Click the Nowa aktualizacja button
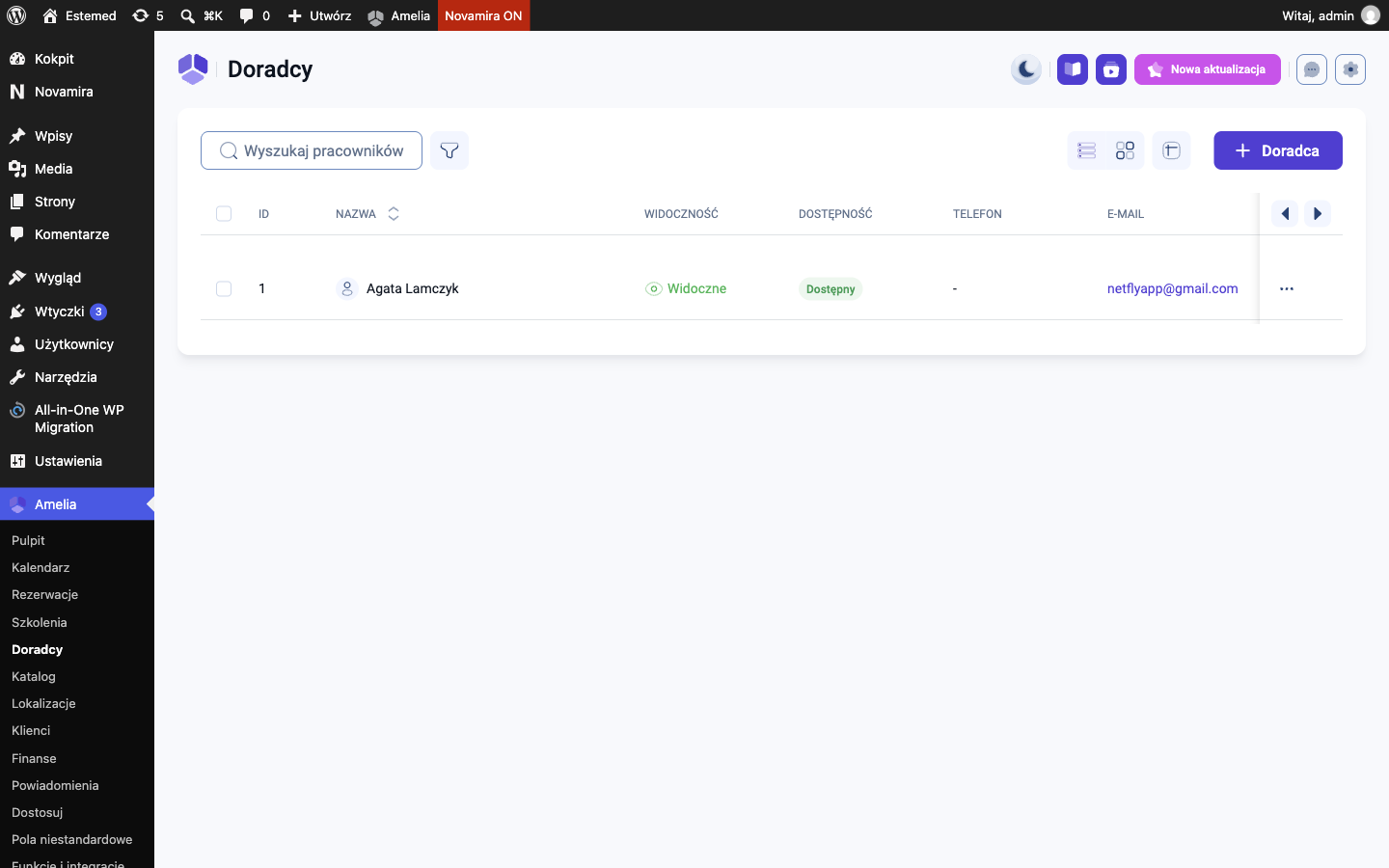 click(1208, 69)
